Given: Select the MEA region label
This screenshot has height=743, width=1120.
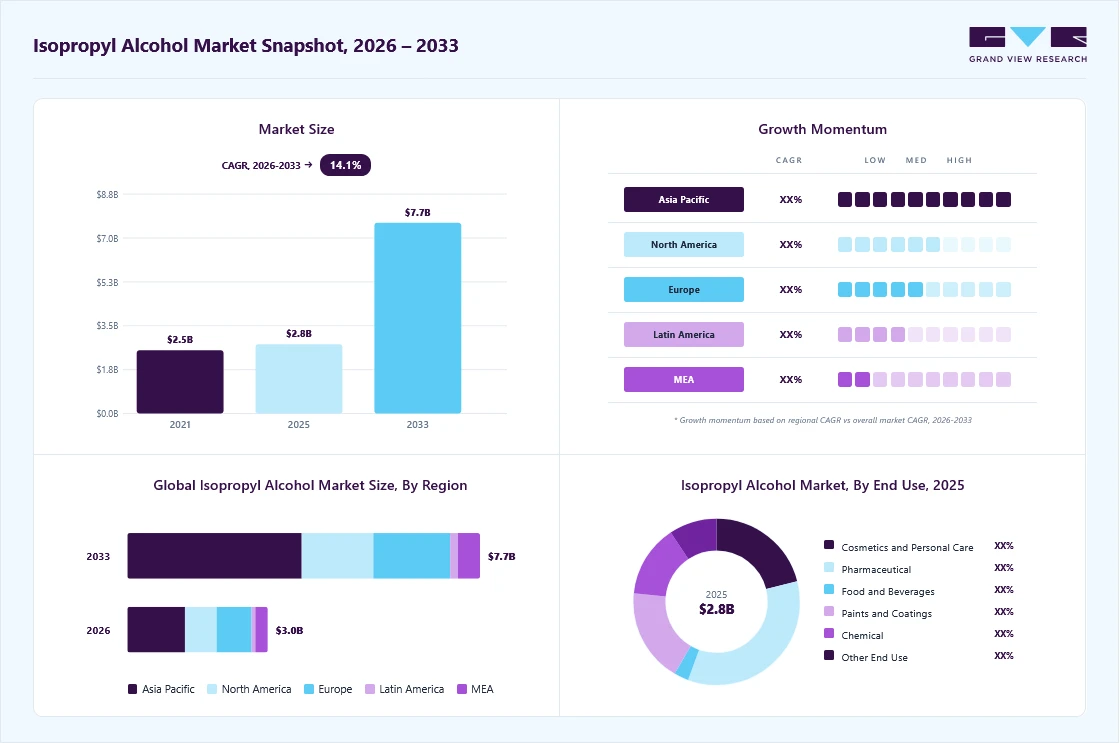Looking at the screenshot, I should [684, 379].
